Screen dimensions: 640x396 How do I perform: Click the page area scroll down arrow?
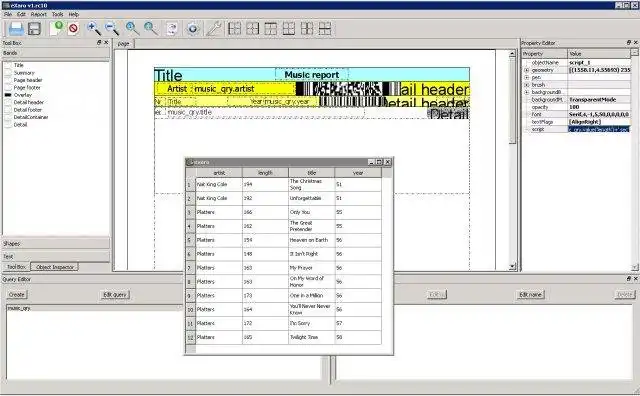click(513, 267)
